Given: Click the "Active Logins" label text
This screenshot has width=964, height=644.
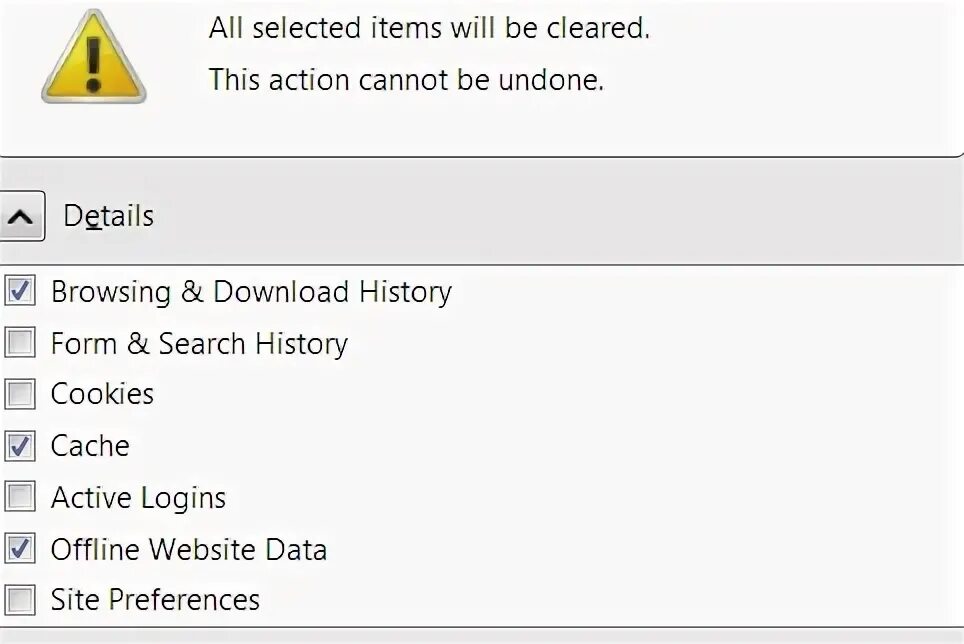Looking at the screenshot, I should 138,497.
